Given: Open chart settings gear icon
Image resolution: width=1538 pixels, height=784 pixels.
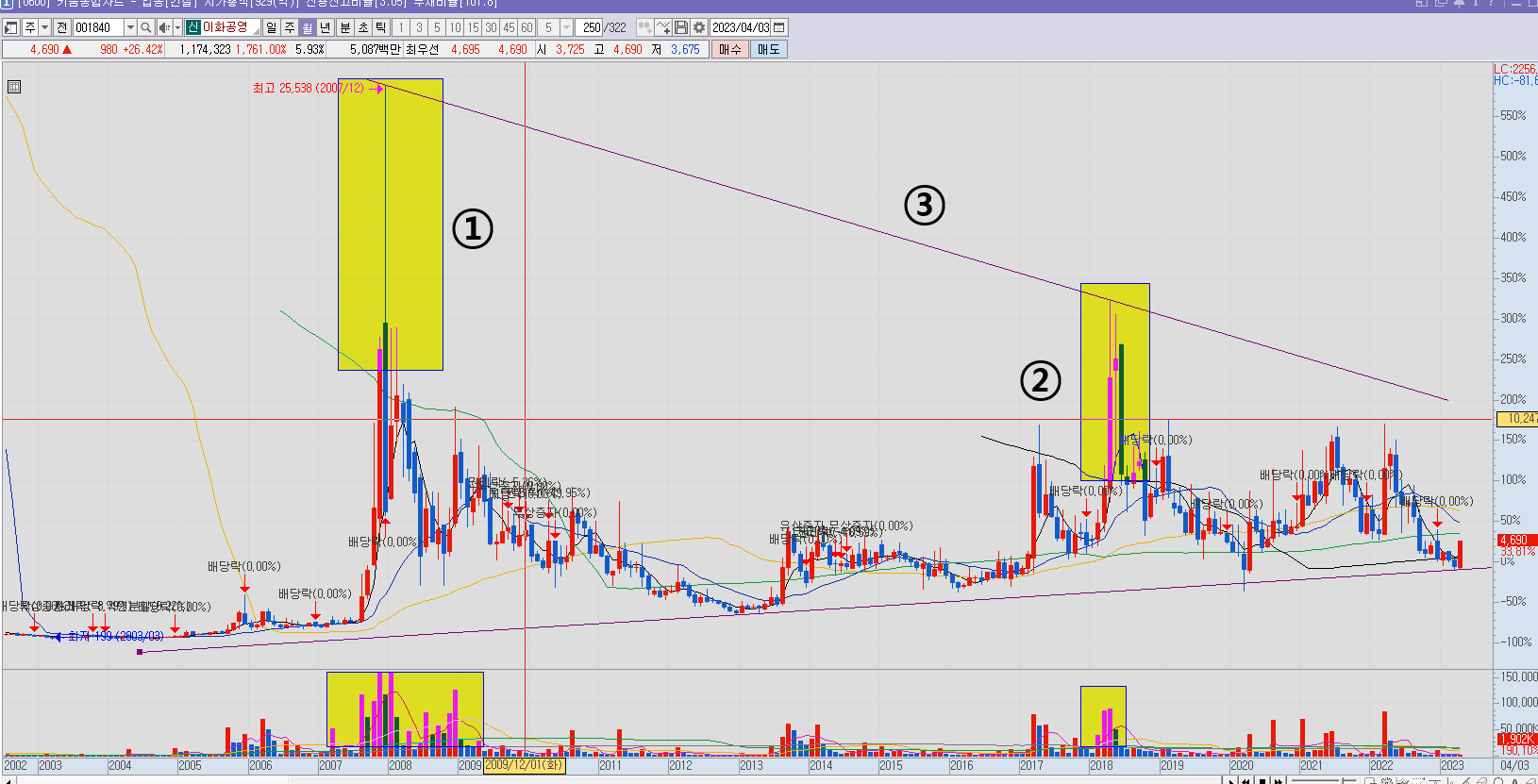Looking at the screenshot, I should coord(699,27).
